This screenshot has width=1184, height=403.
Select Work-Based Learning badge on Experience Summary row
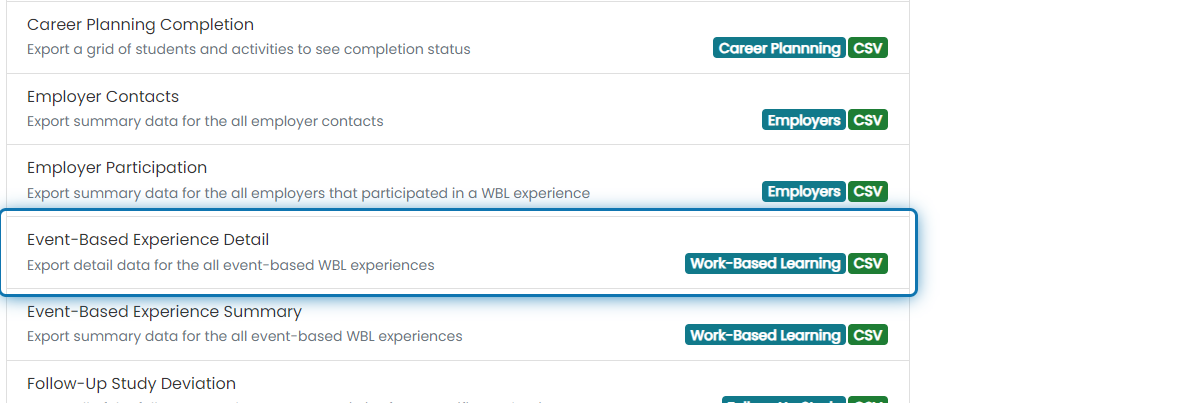(x=766, y=335)
